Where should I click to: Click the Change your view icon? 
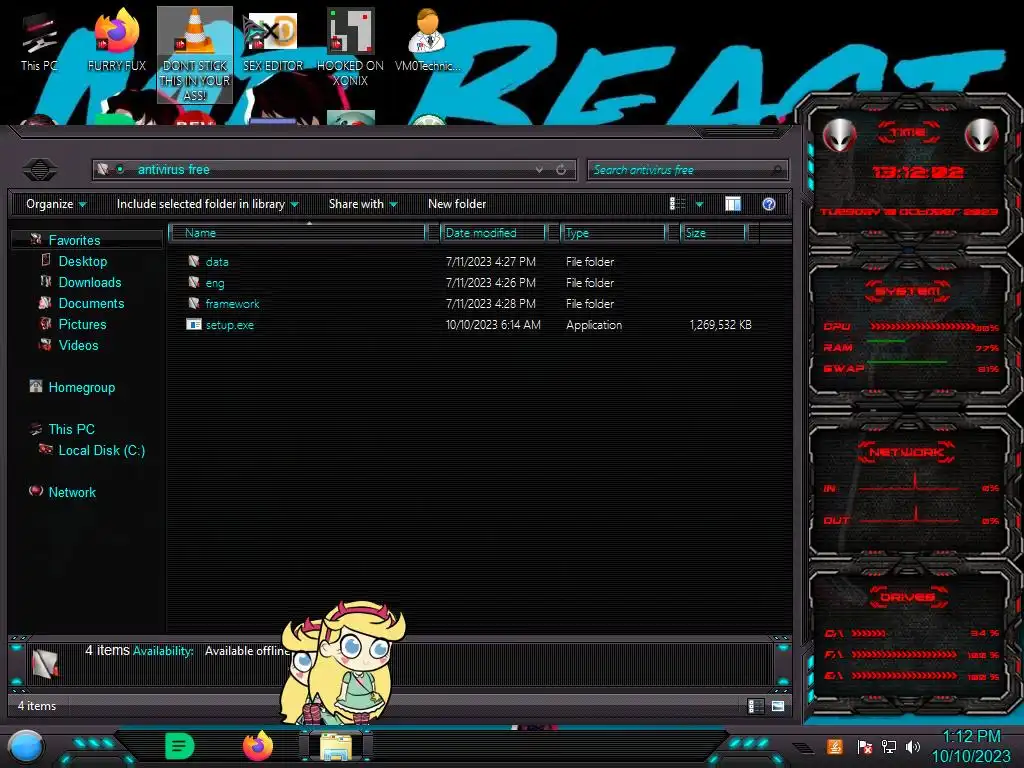(677, 204)
